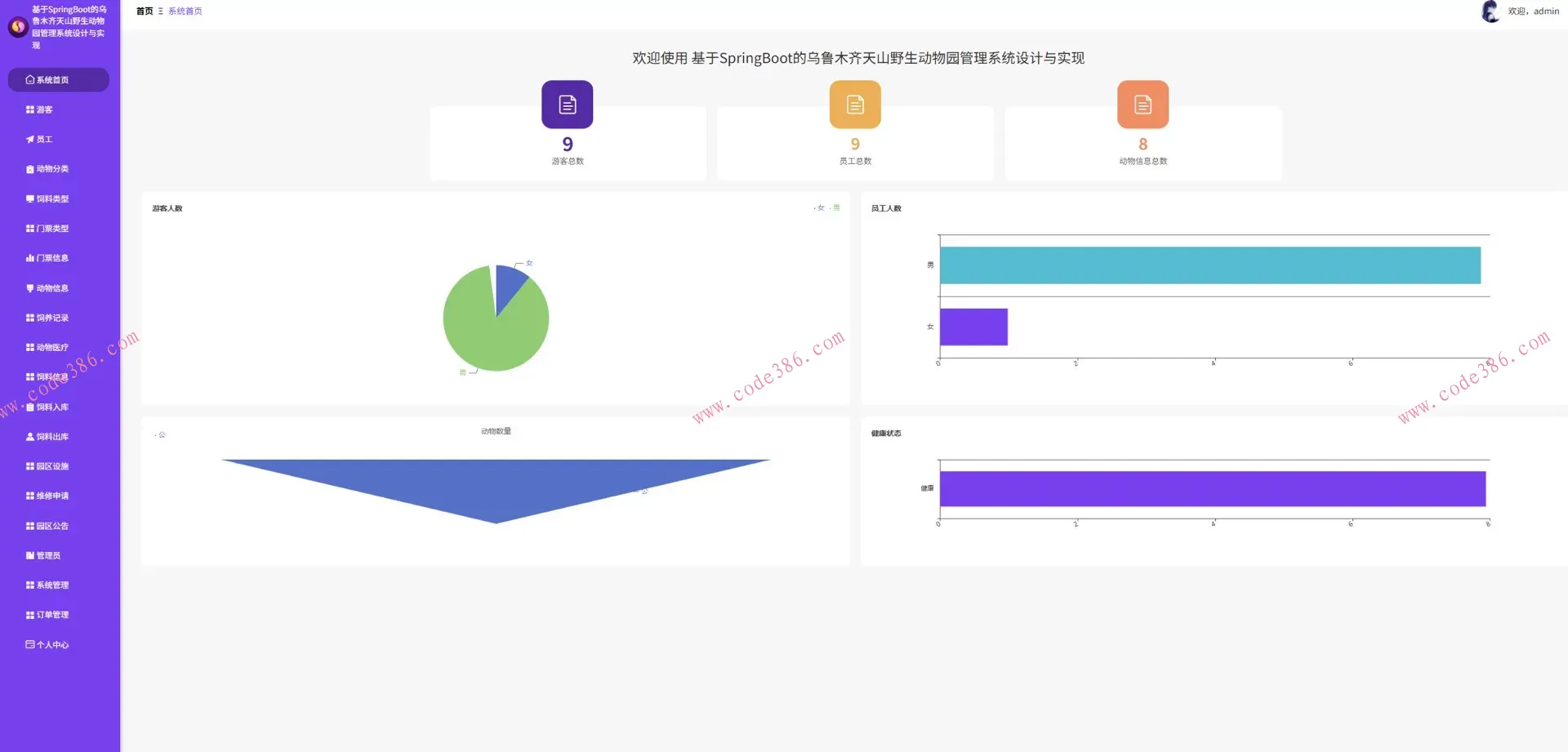Click the person icon beside 饲料出库
The width and height of the screenshot is (1568, 752).
click(30, 437)
